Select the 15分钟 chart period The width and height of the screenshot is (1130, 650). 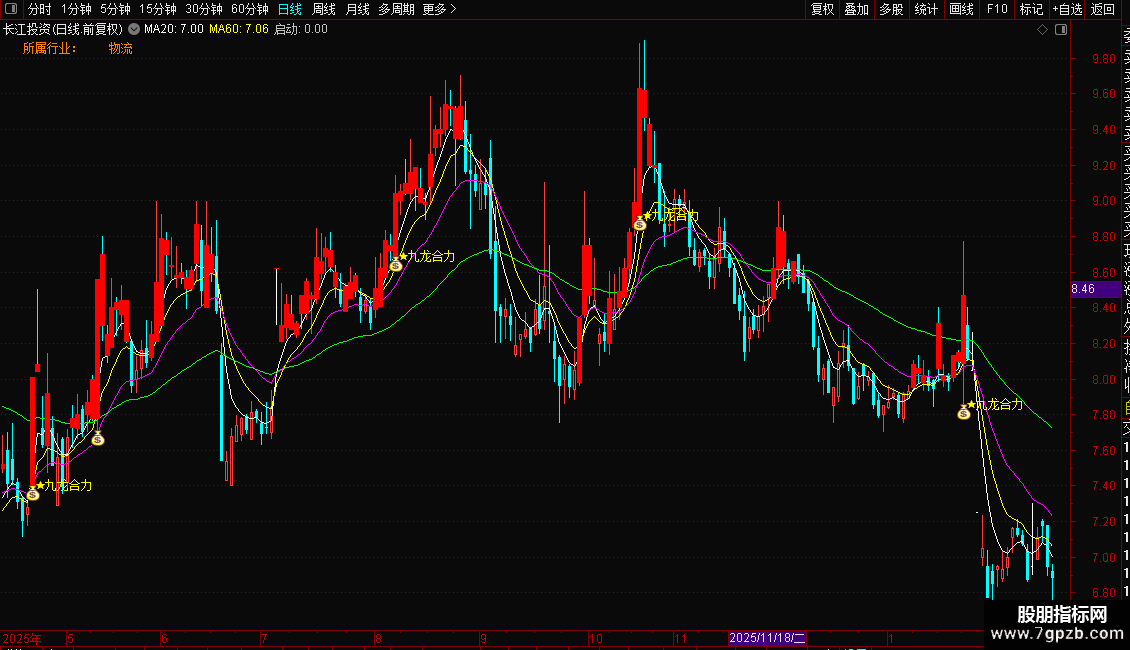[157, 9]
